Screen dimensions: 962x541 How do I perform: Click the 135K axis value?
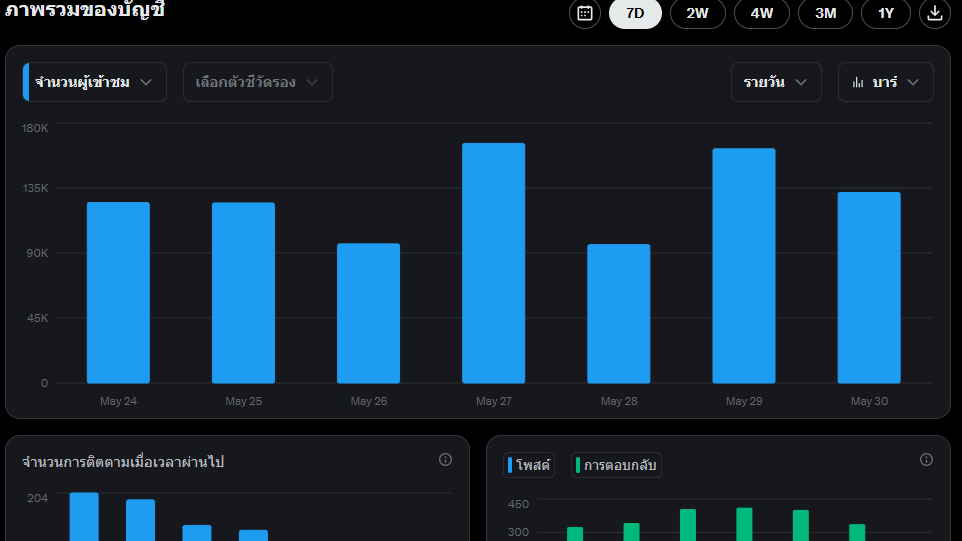pyautogui.click(x=35, y=188)
